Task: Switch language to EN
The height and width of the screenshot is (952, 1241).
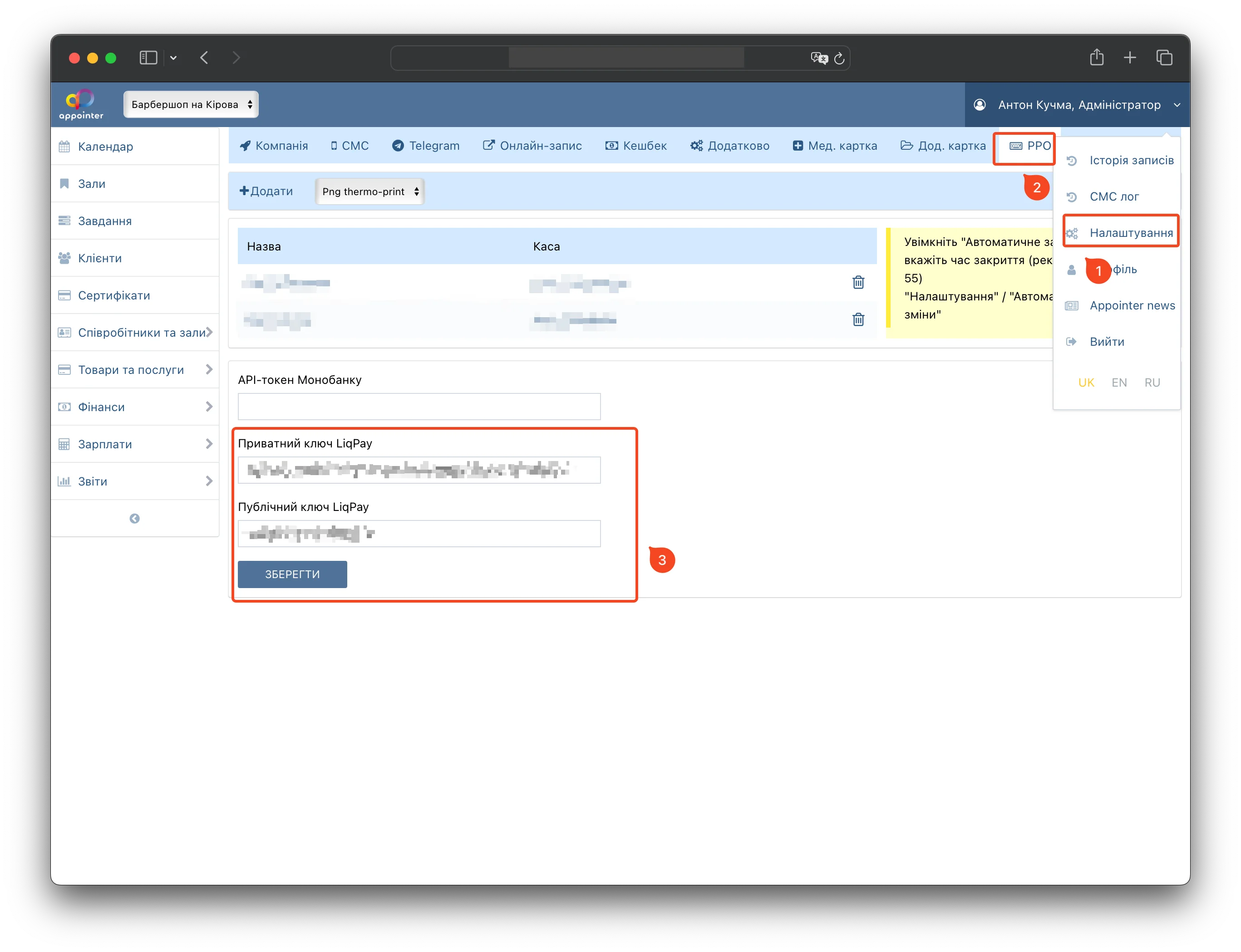Action: pyautogui.click(x=1118, y=383)
